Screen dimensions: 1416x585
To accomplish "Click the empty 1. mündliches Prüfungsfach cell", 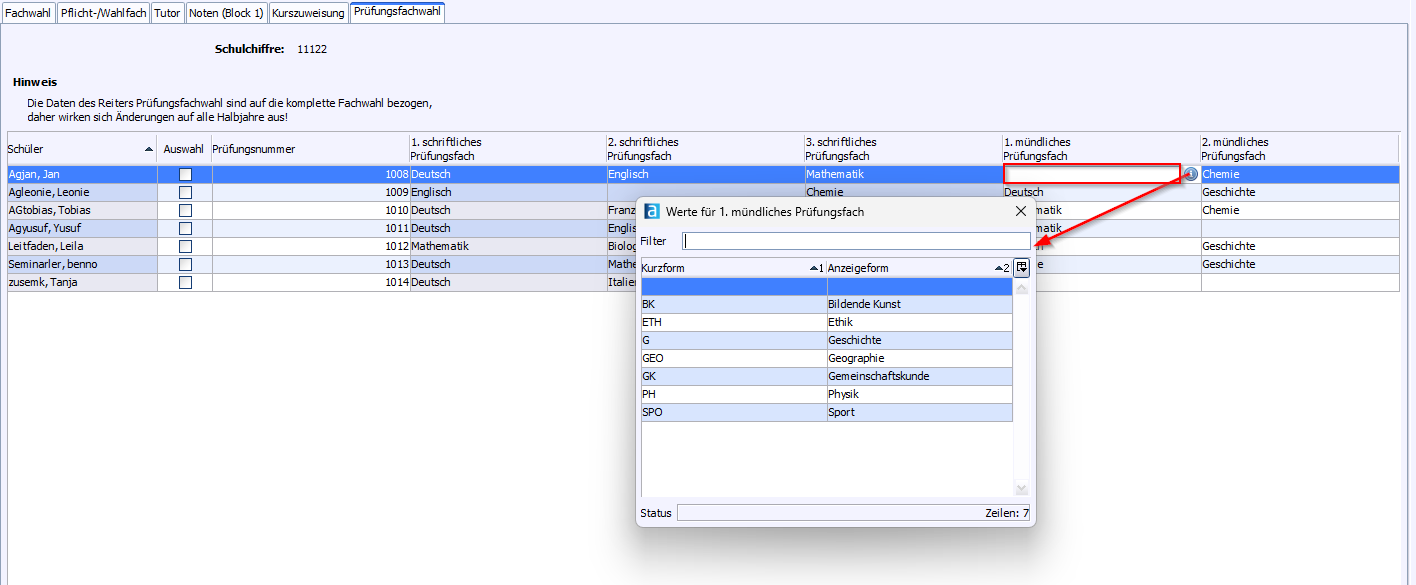I will (x=1092, y=174).
